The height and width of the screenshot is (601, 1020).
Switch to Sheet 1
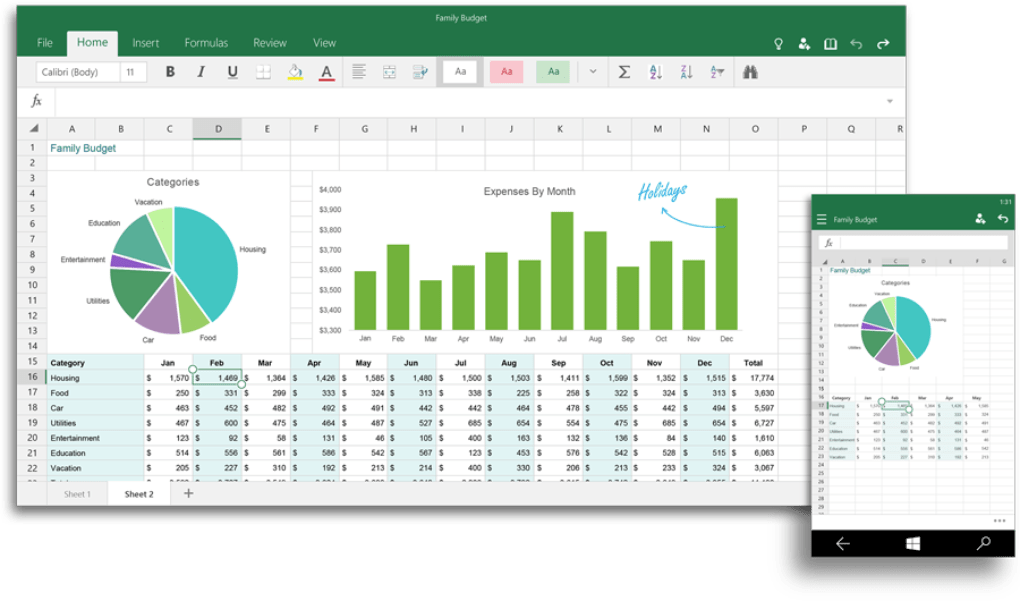[x=77, y=493]
